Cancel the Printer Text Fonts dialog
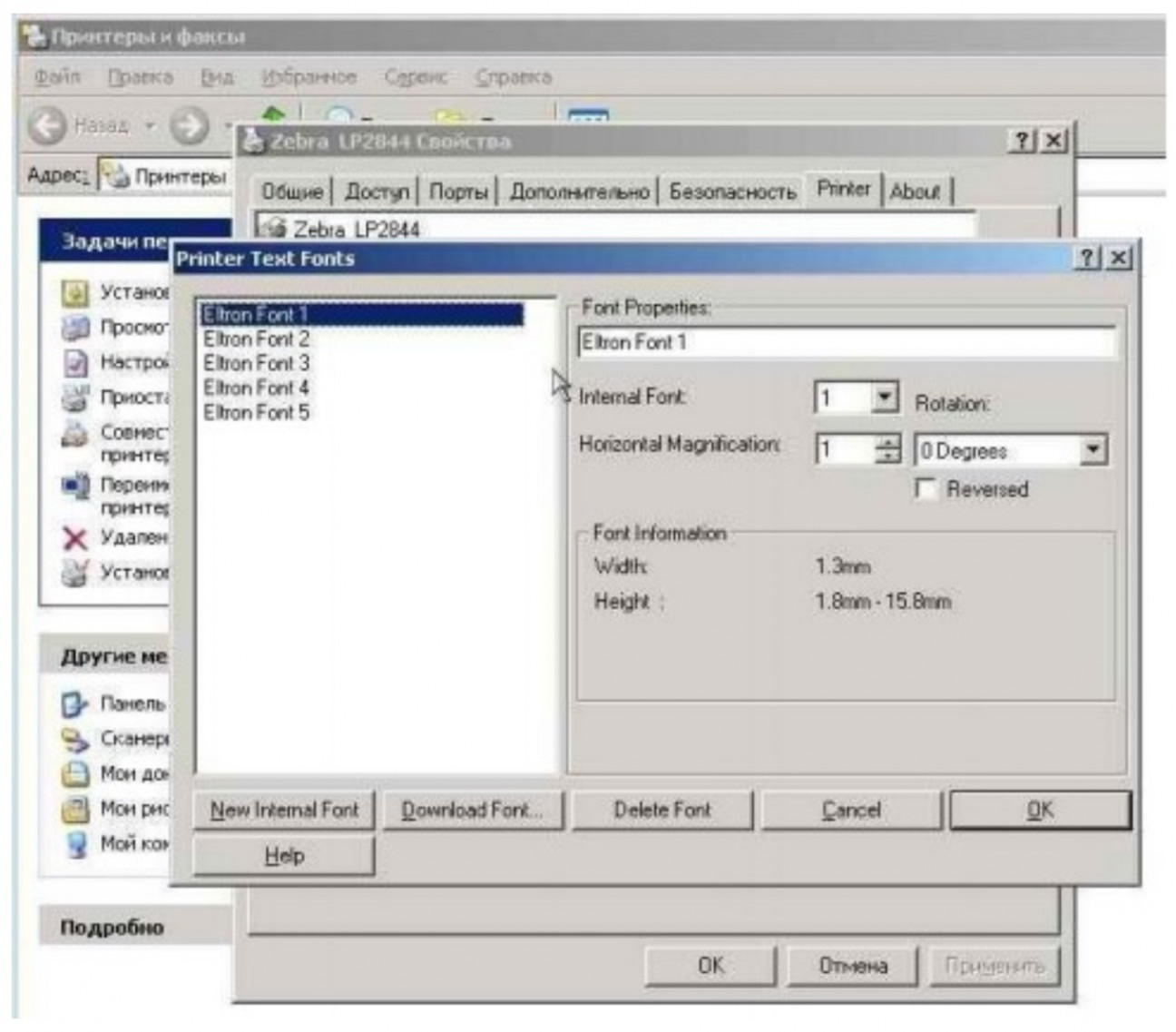This screenshot has width=1176, height=1032. point(851,810)
